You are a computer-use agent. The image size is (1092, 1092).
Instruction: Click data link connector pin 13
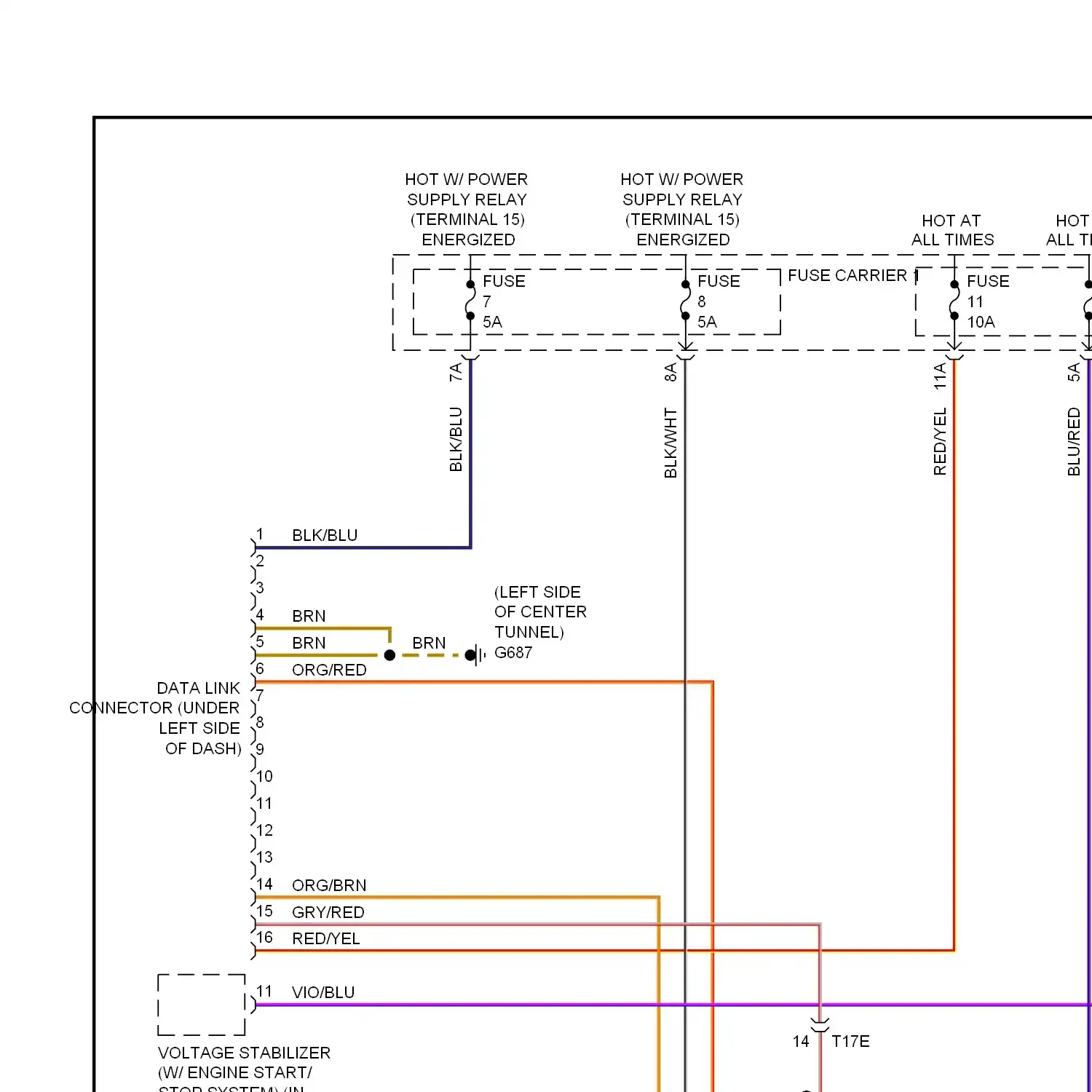(264, 857)
